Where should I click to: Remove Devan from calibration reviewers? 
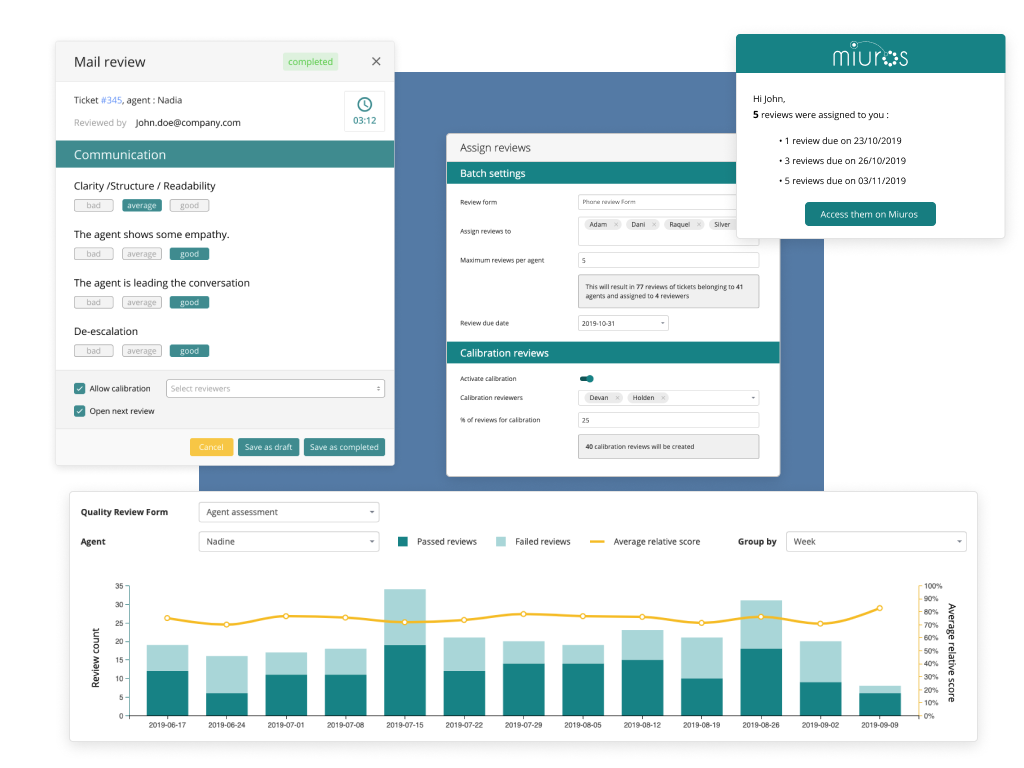click(x=617, y=398)
